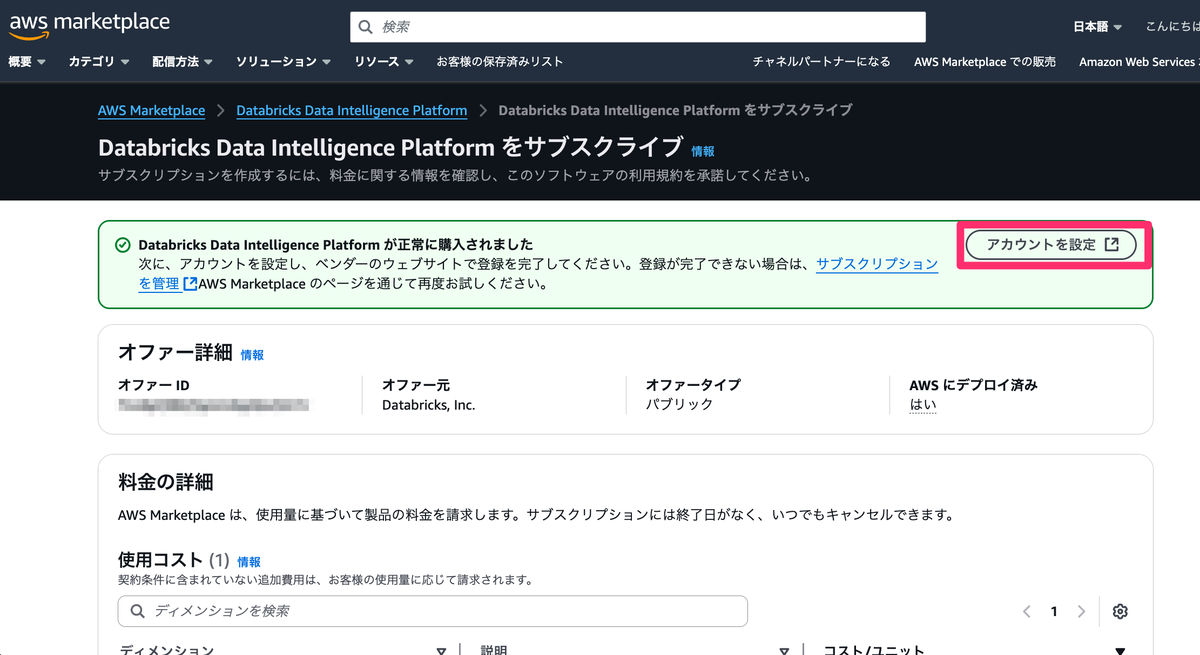Open お客様の保存済みリスト

[500, 62]
